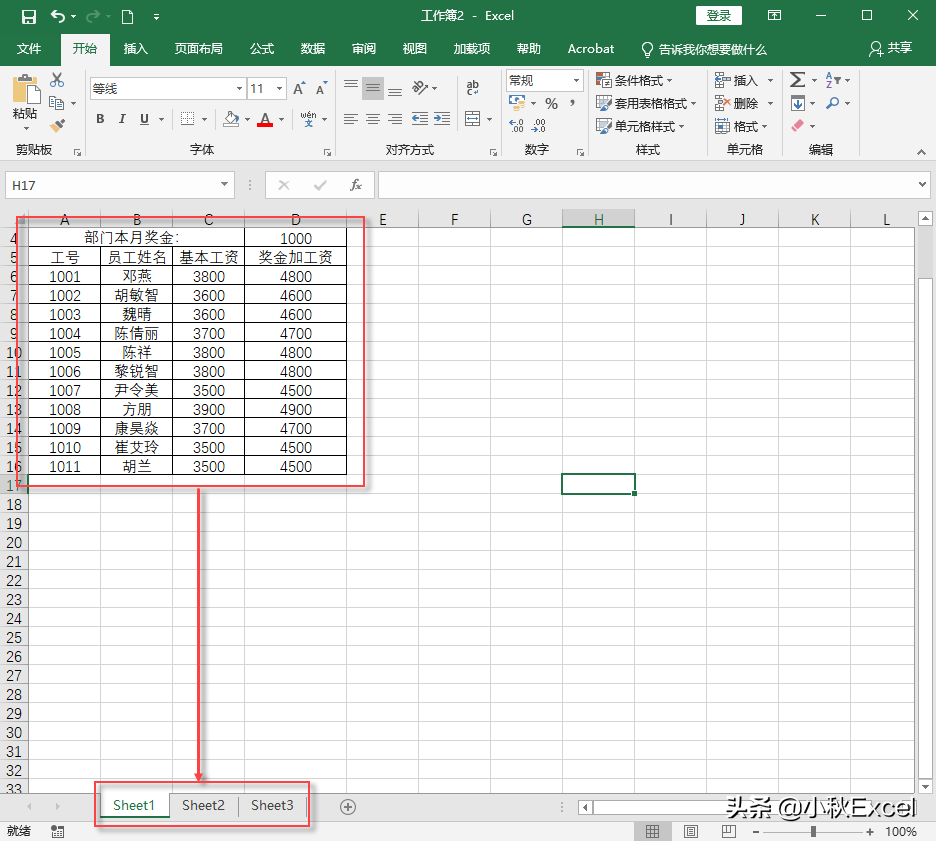Align text to the right
The width and height of the screenshot is (936, 841).
[395, 119]
